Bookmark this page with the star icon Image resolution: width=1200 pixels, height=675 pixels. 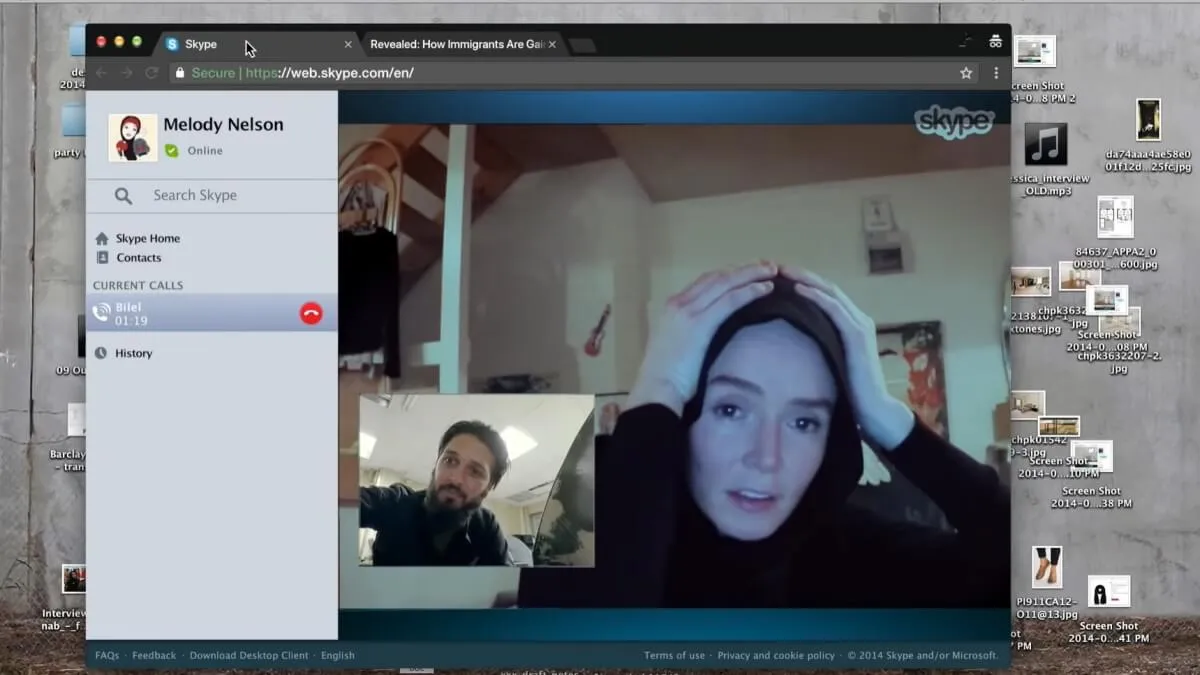pos(966,73)
